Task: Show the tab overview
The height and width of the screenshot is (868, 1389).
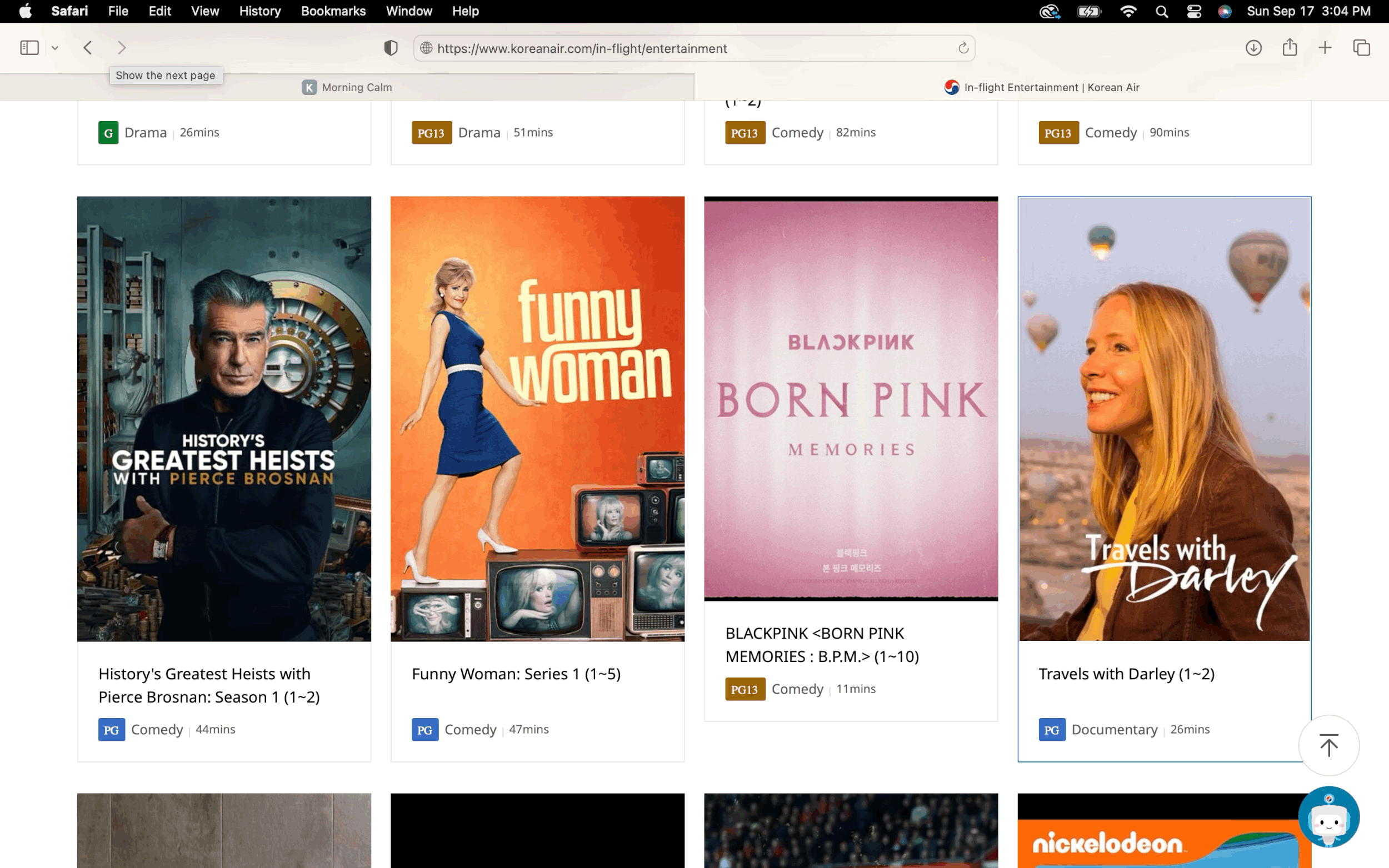Action: tap(1361, 48)
